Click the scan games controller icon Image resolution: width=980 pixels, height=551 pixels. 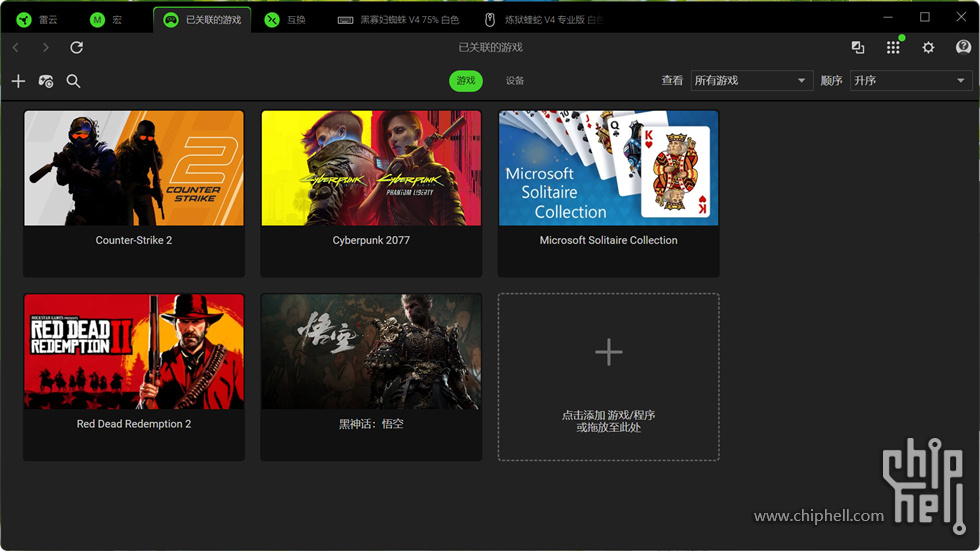46,81
